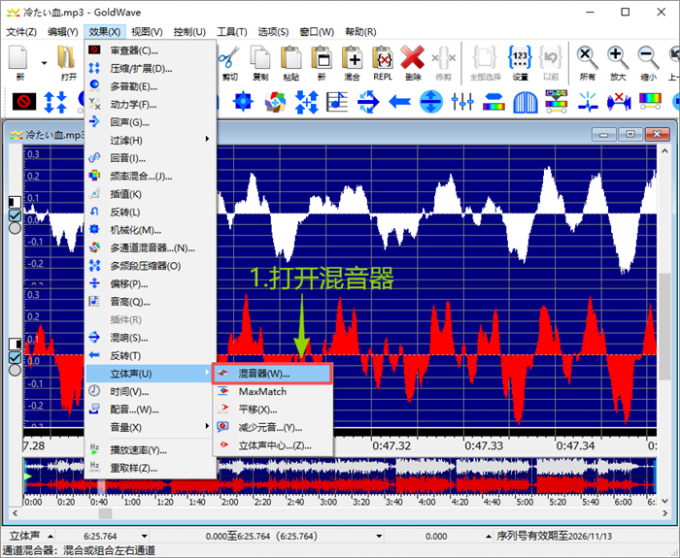The width and height of the screenshot is (680, 558).
Task: Click the Cut (剪切) scissors icon
Action: (x=230, y=58)
